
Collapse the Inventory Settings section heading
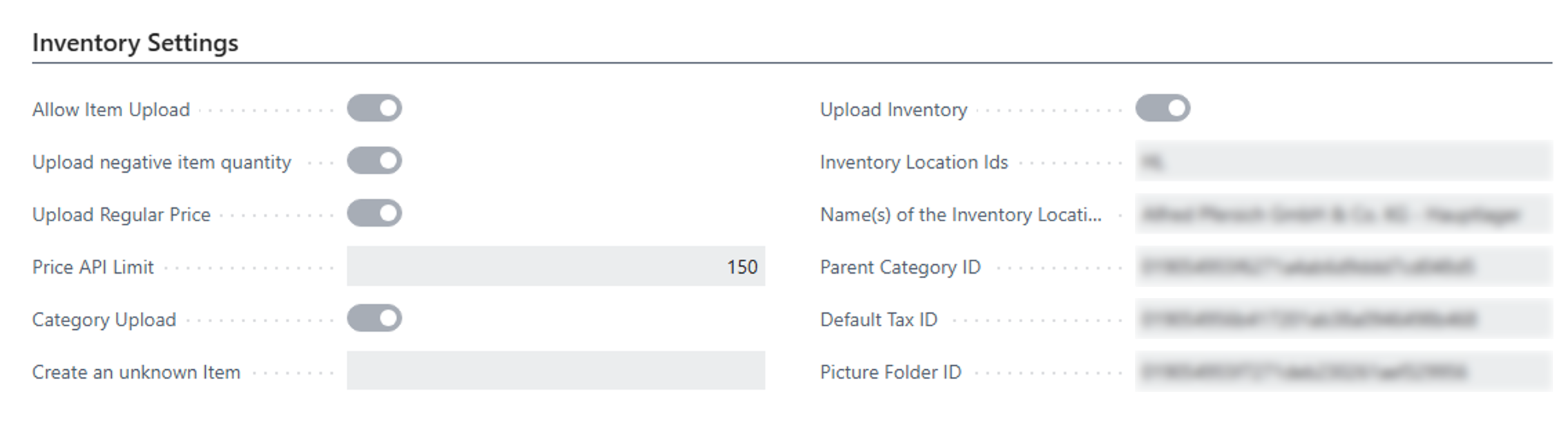click(135, 43)
